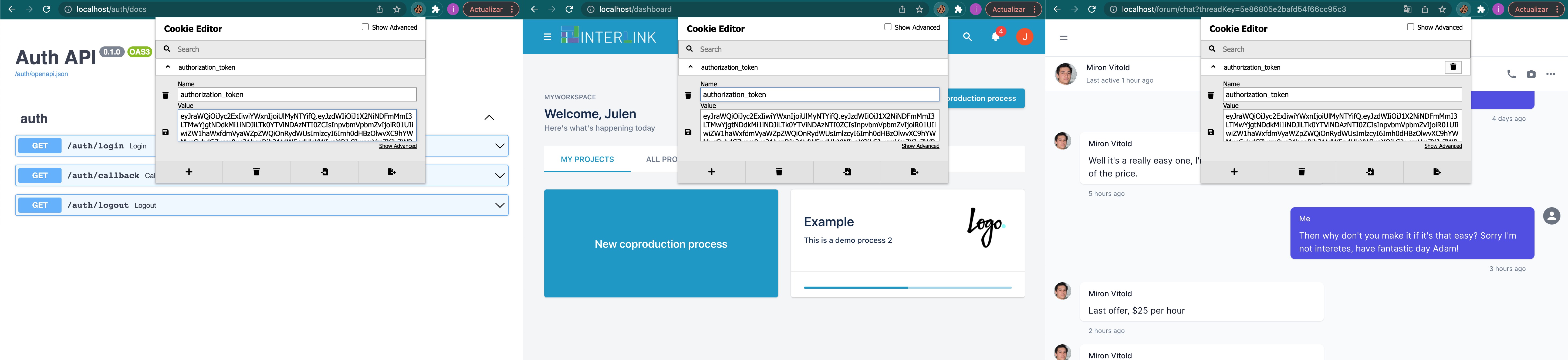
Task: Click the import icon in the auth/docs Cookie Editor
Action: point(325,172)
